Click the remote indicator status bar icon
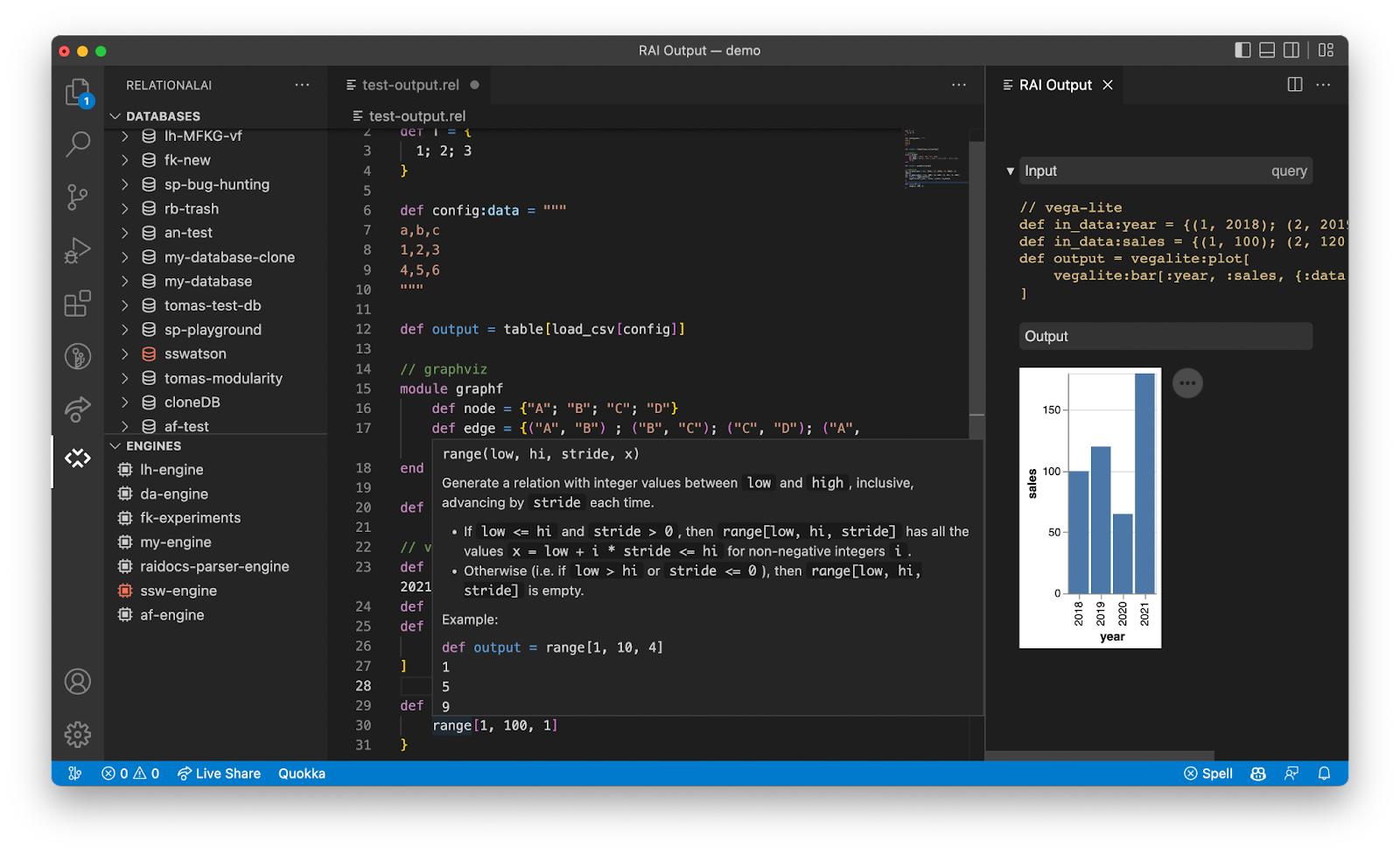 (75, 773)
